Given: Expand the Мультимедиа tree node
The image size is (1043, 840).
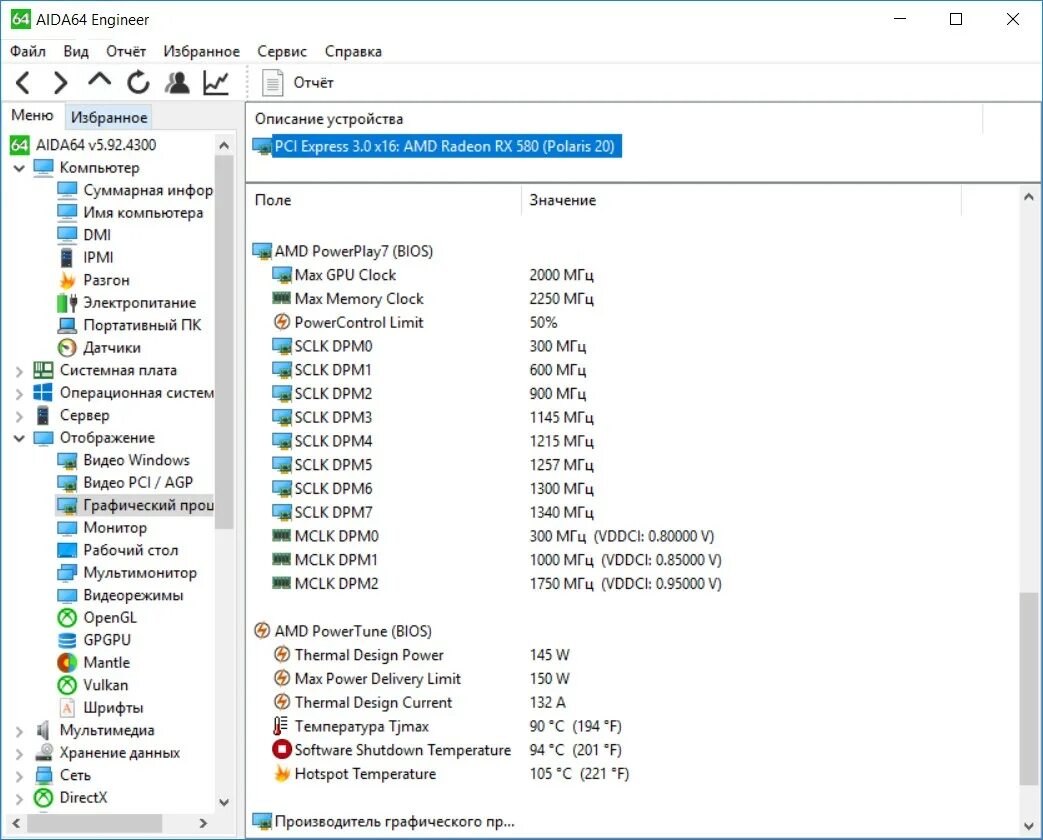Looking at the screenshot, I should pyautogui.click(x=19, y=731).
